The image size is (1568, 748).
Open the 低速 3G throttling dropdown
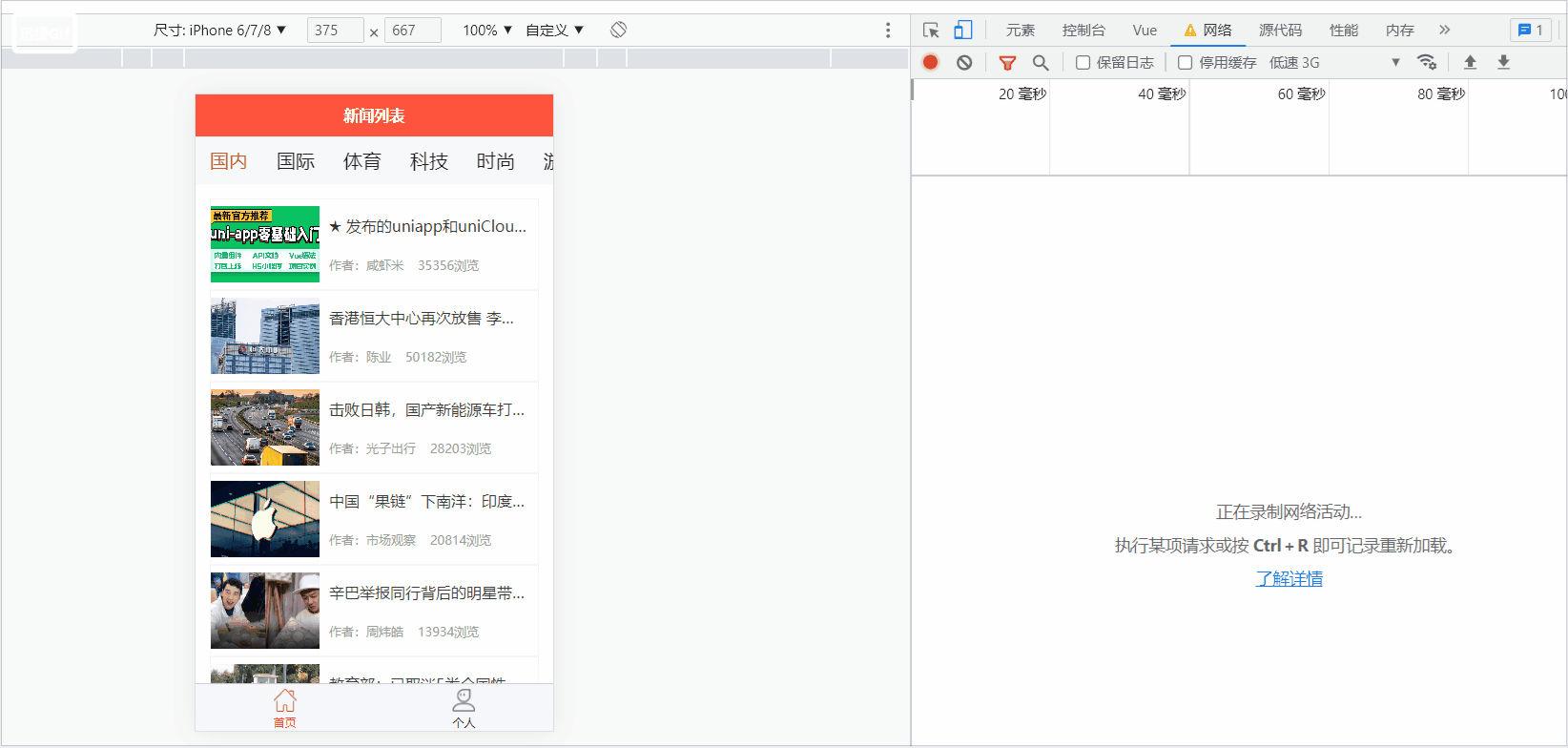1334,63
